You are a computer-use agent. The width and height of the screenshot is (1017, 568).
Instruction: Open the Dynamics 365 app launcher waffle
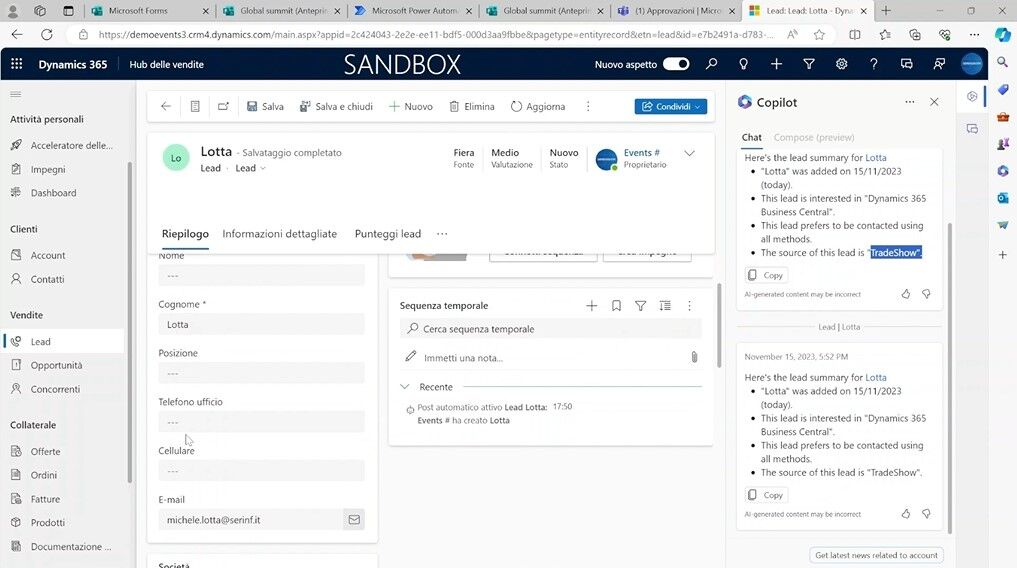coord(16,64)
